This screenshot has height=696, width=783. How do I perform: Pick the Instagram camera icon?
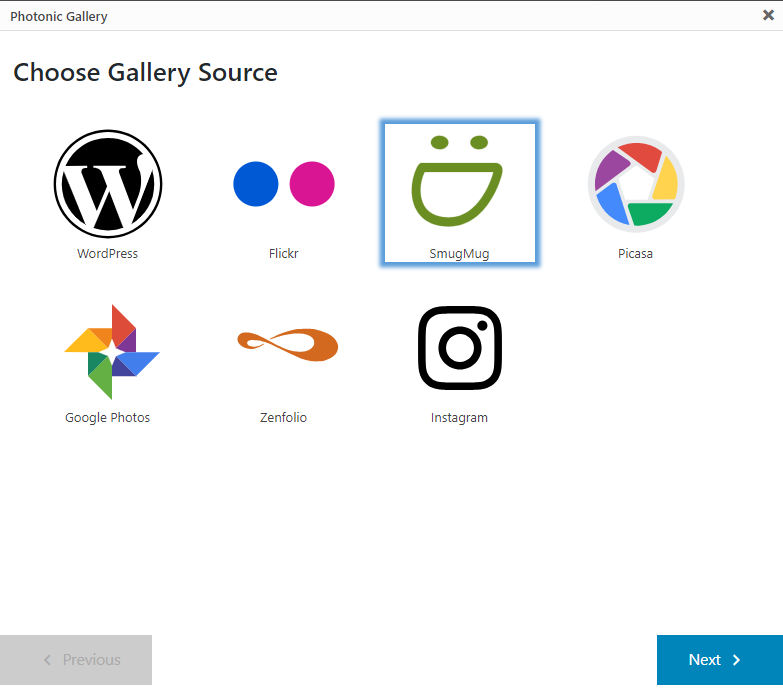point(459,348)
